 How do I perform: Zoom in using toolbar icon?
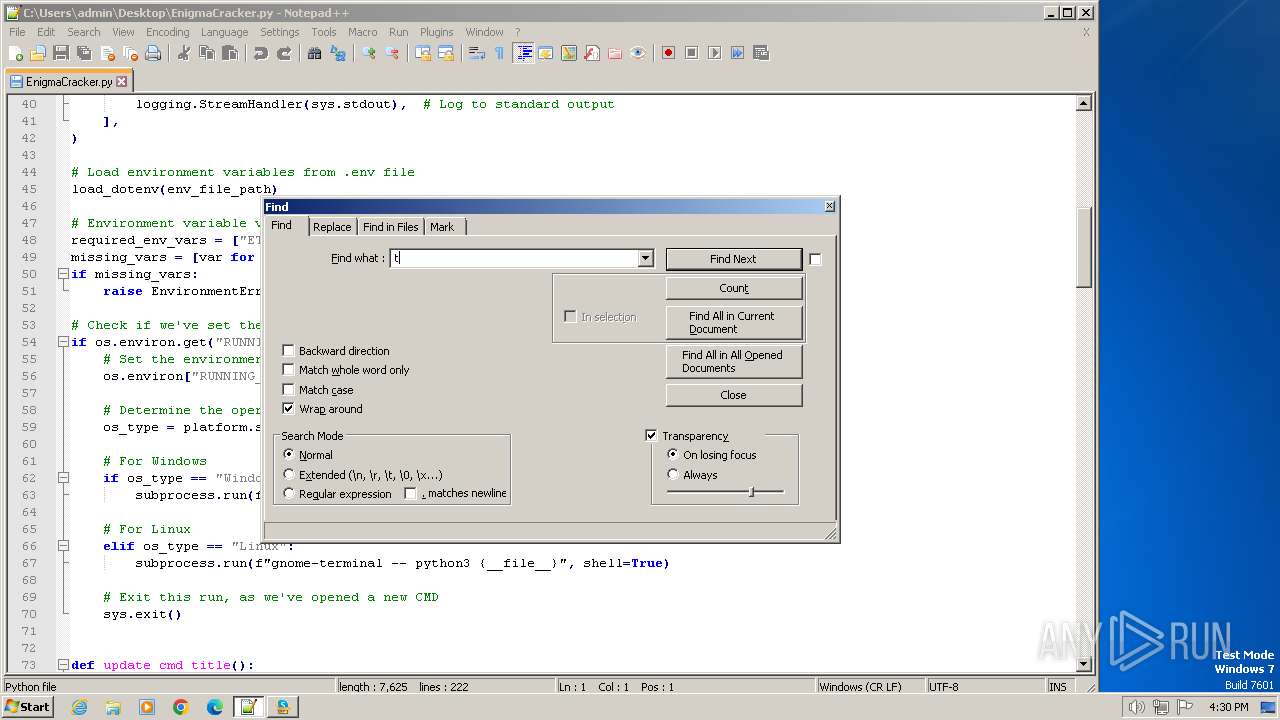[x=369, y=53]
